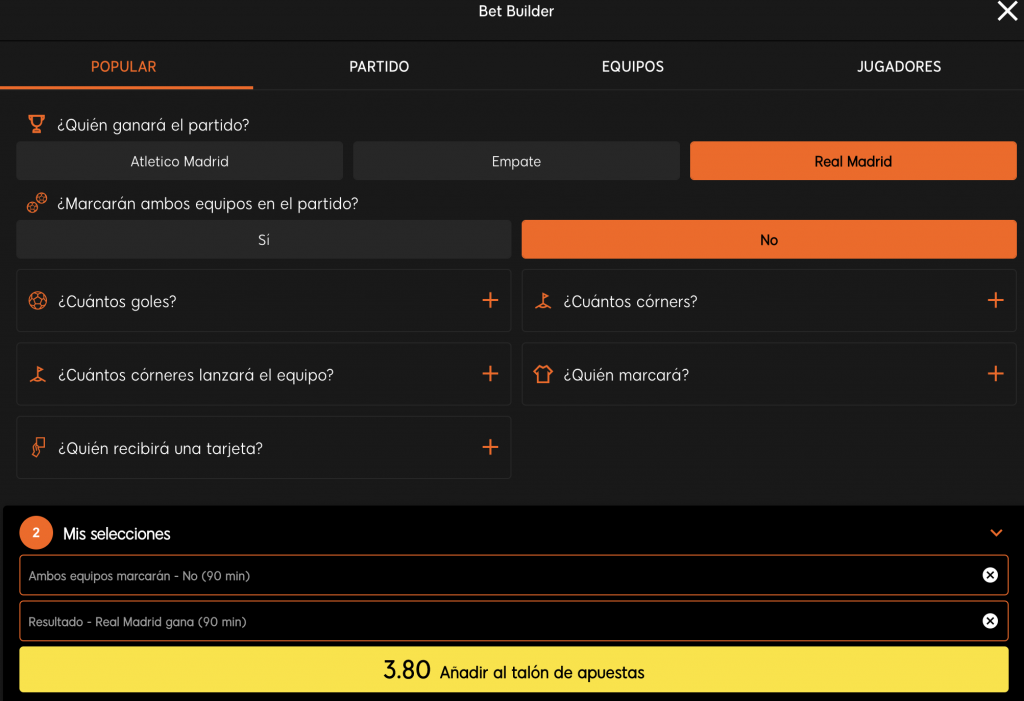Choose Sí for both teams scoring
This screenshot has height=701, width=1024.
tap(264, 240)
